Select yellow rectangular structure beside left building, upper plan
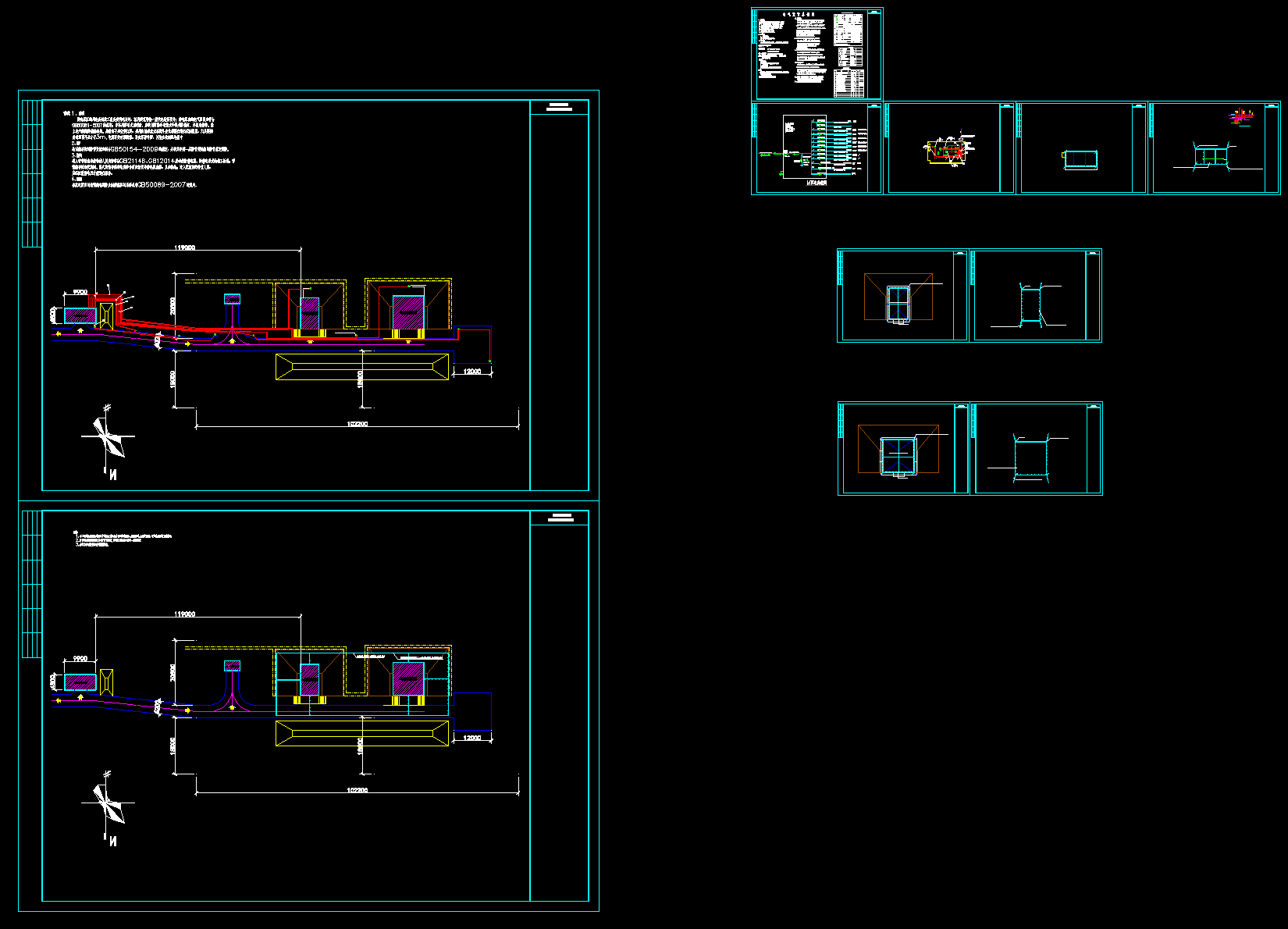Image resolution: width=1288 pixels, height=929 pixels. click(106, 315)
